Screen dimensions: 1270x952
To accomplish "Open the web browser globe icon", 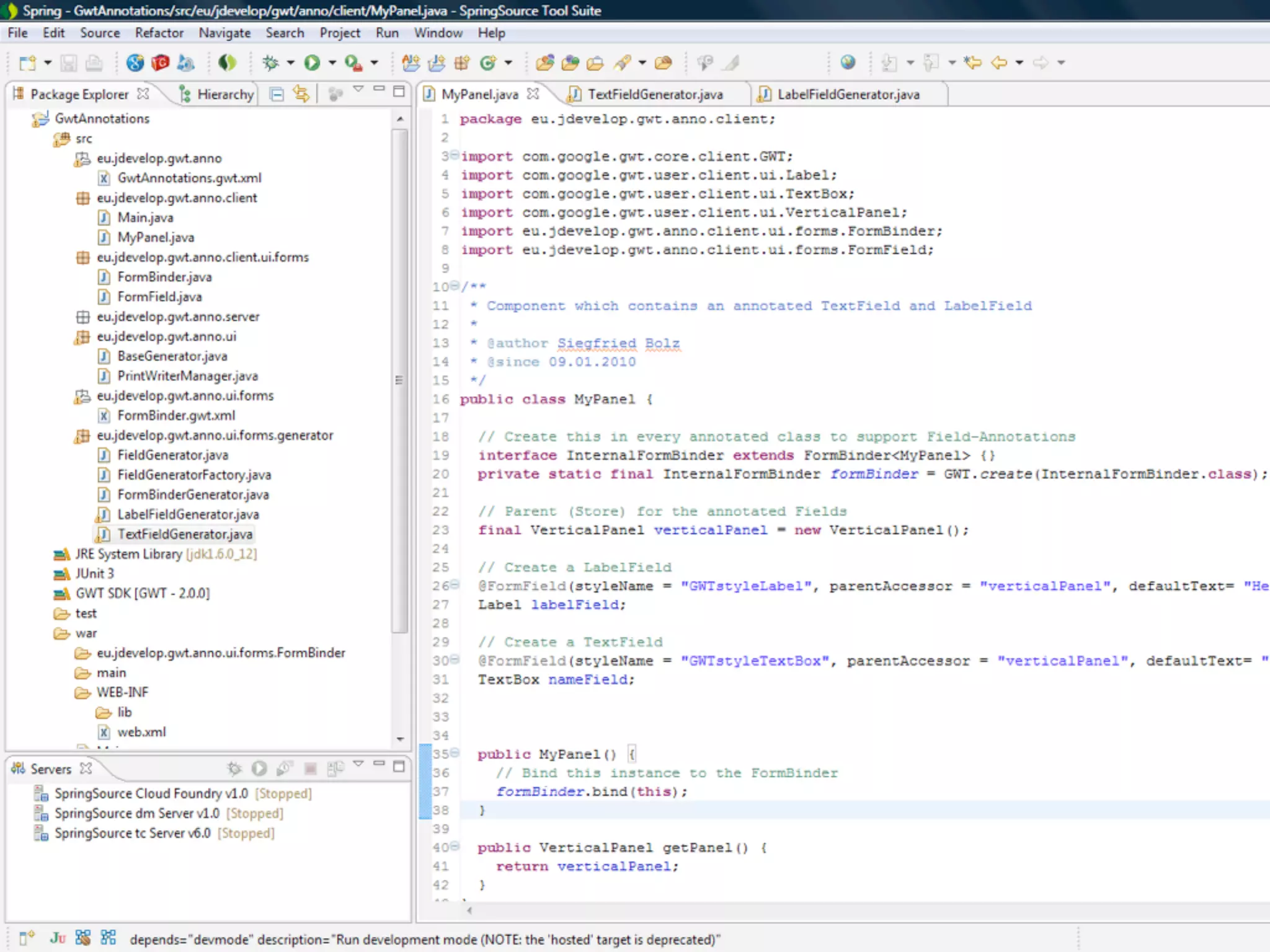I will pos(848,63).
